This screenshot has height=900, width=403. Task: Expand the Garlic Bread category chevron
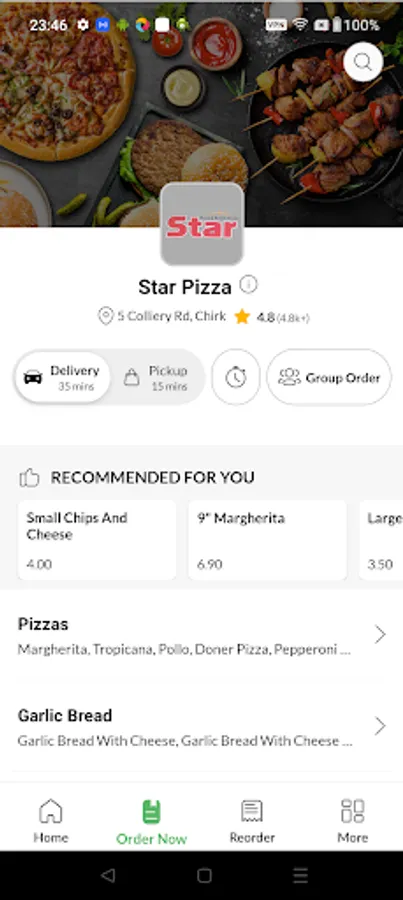(379, 726)
